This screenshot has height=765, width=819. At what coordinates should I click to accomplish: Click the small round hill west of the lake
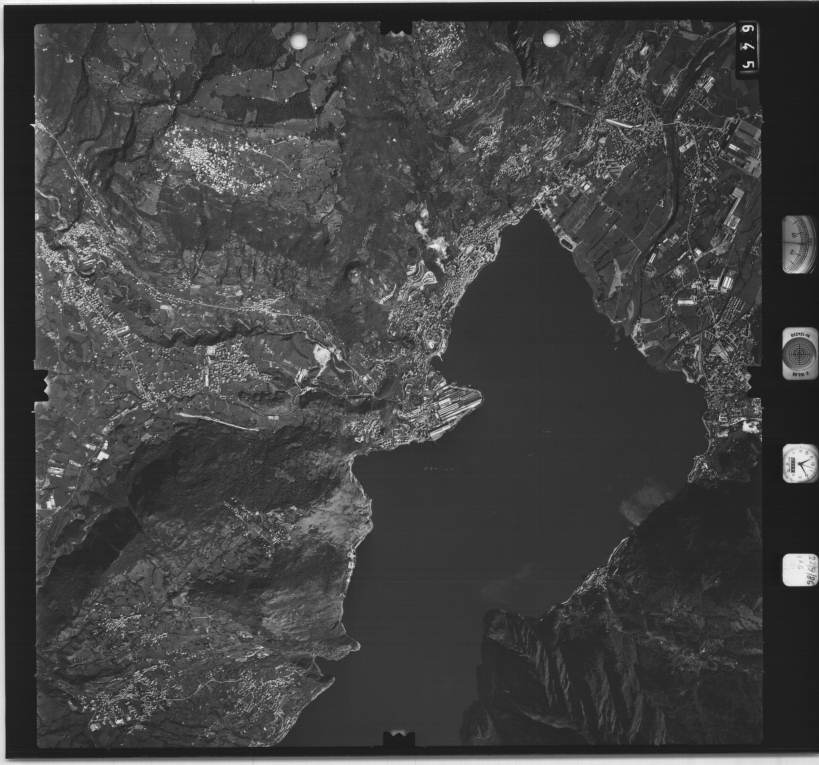pyautogui.click(x=354, y=271)
